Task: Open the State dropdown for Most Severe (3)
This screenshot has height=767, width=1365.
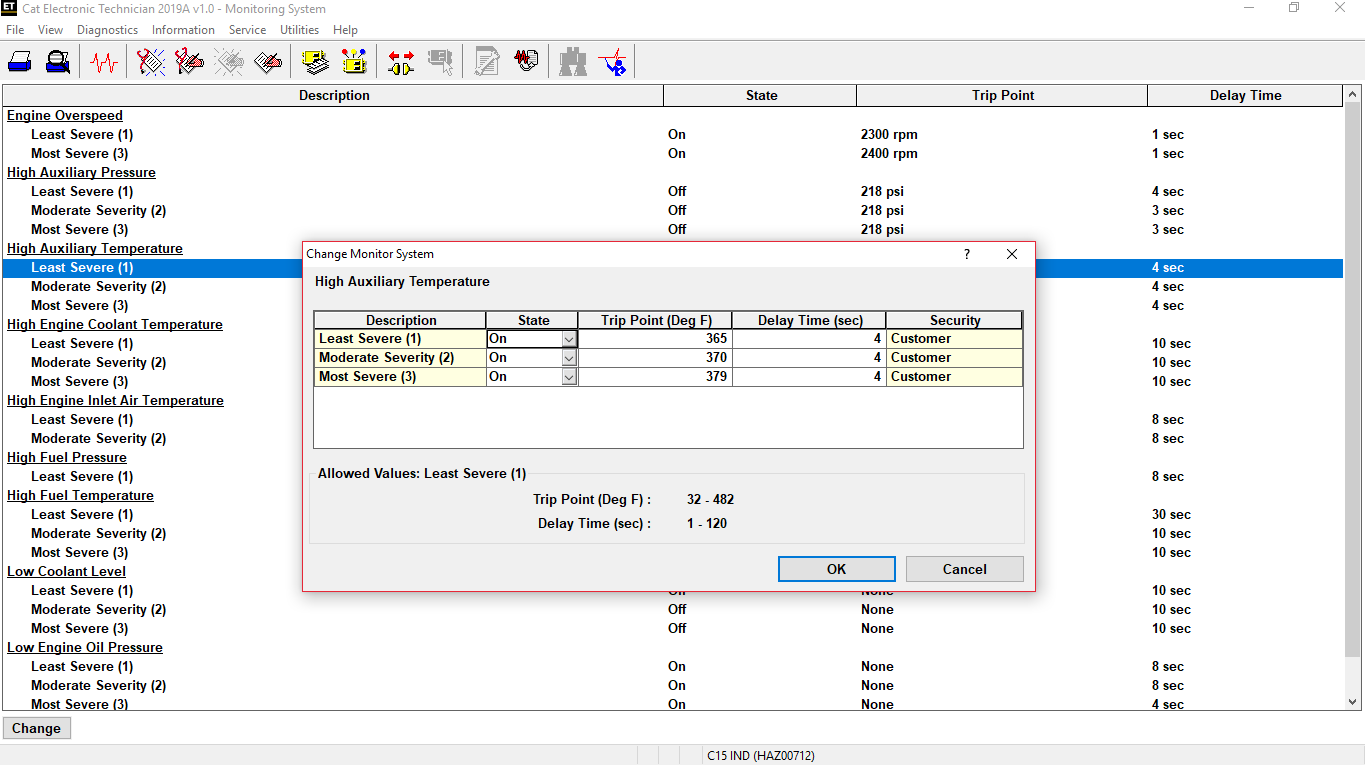Action: (567, 376)
